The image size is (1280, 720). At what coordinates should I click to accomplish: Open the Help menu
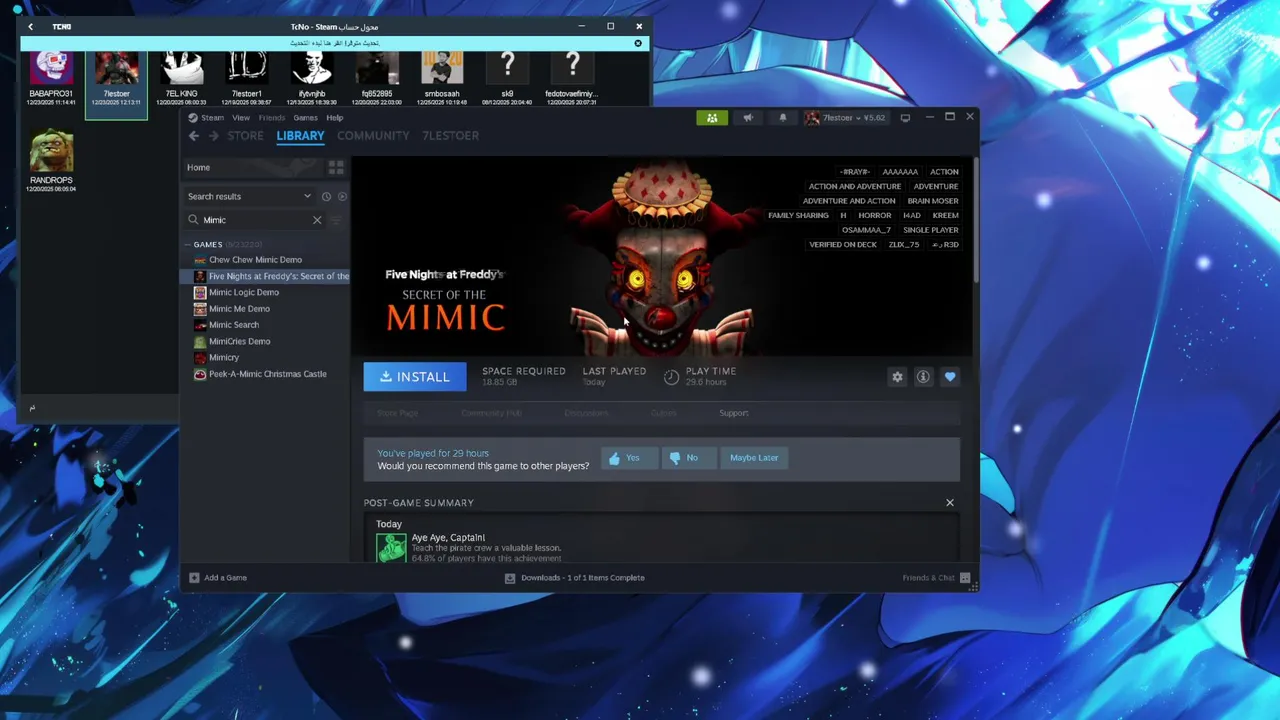coord(335,118)
